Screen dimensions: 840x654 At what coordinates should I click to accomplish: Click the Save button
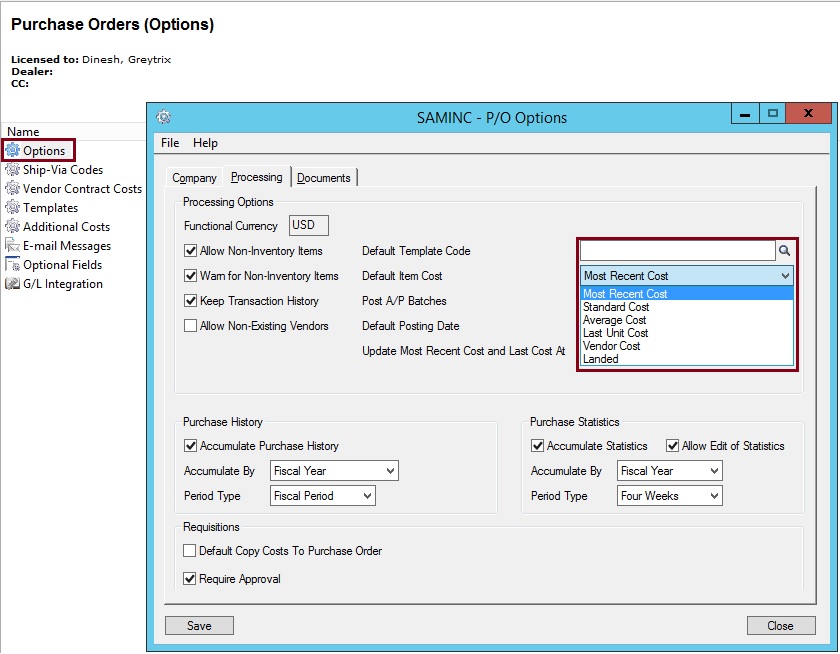tap(199, 626)
